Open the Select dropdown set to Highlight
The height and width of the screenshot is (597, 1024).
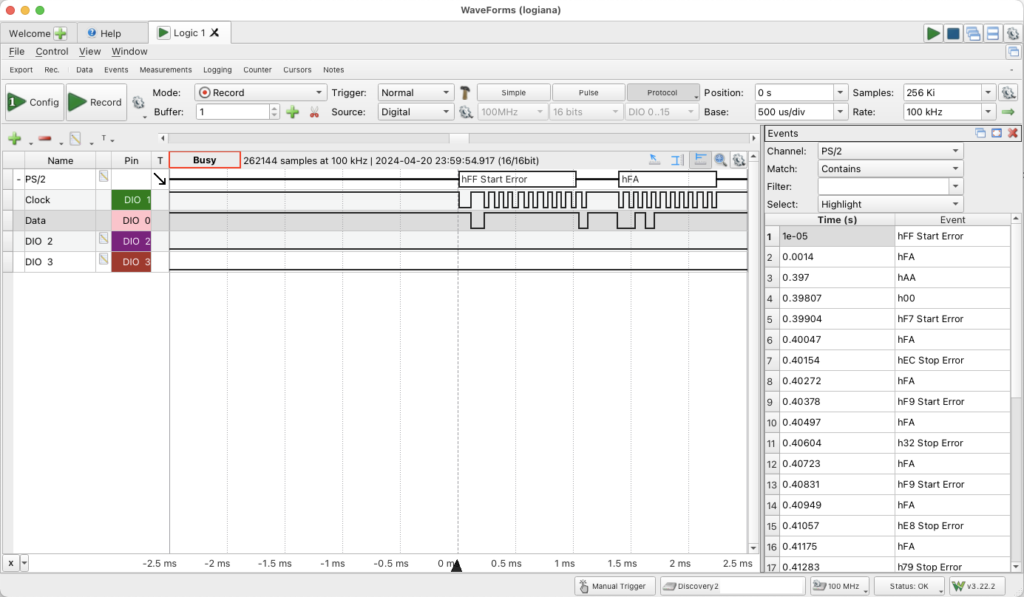[891, 204]
